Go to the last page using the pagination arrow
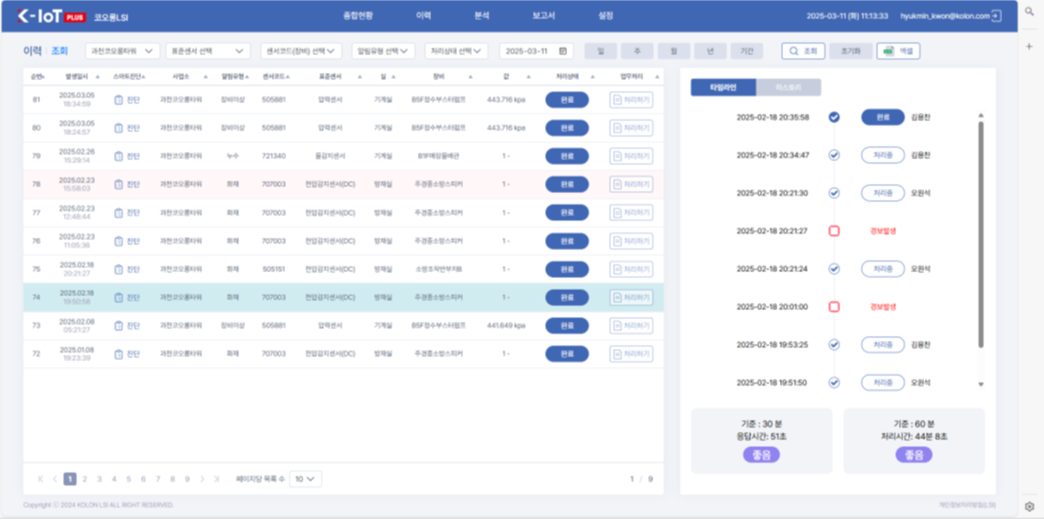This screenshot has height=520, width=1044. pyautogui.click(x=217, y=479)
